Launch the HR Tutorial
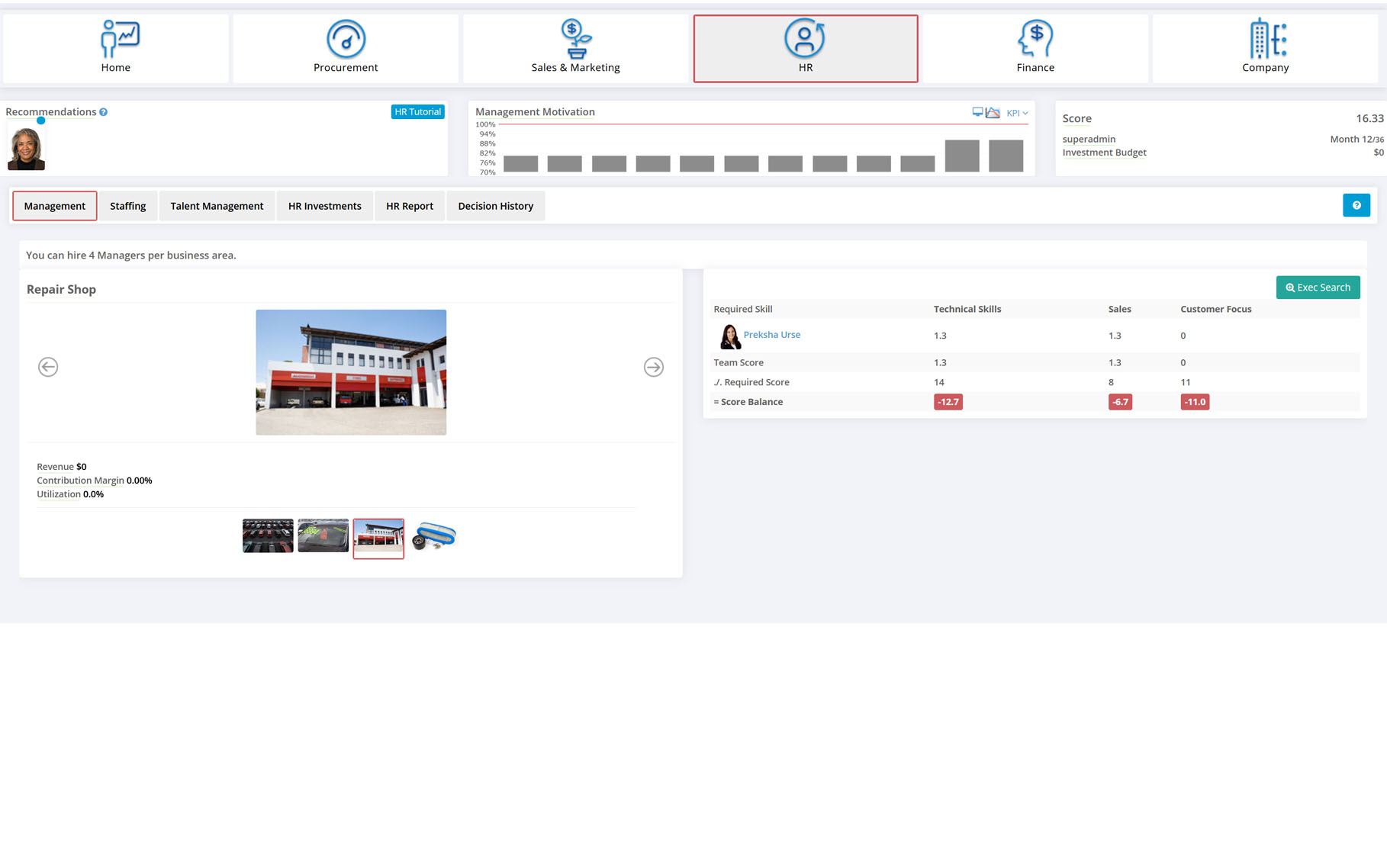This screenshot has height=868, width=1387. [x=417, y=112]
